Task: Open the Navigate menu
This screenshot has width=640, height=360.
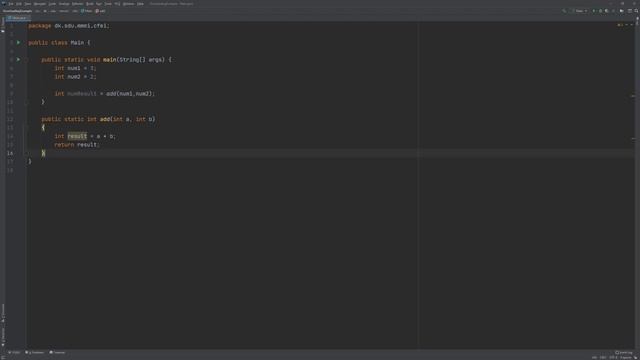Action: click(40, 4)
